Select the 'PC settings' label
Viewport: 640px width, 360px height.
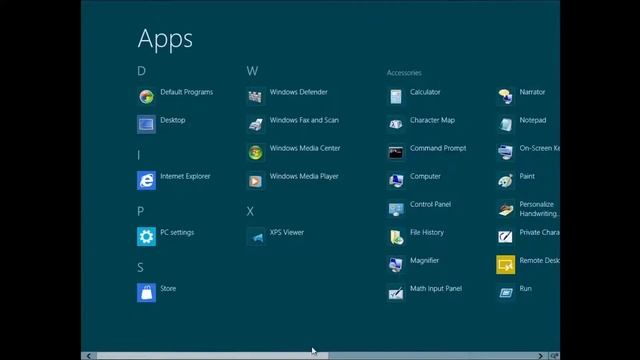point(177,232)
